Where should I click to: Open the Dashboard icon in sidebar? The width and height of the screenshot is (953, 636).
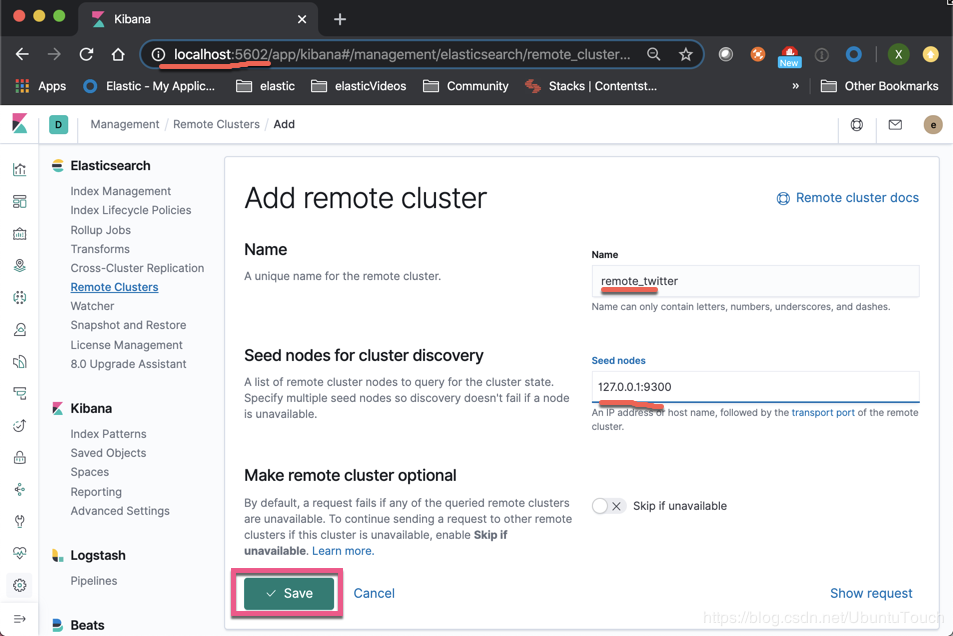coord(19,201)
